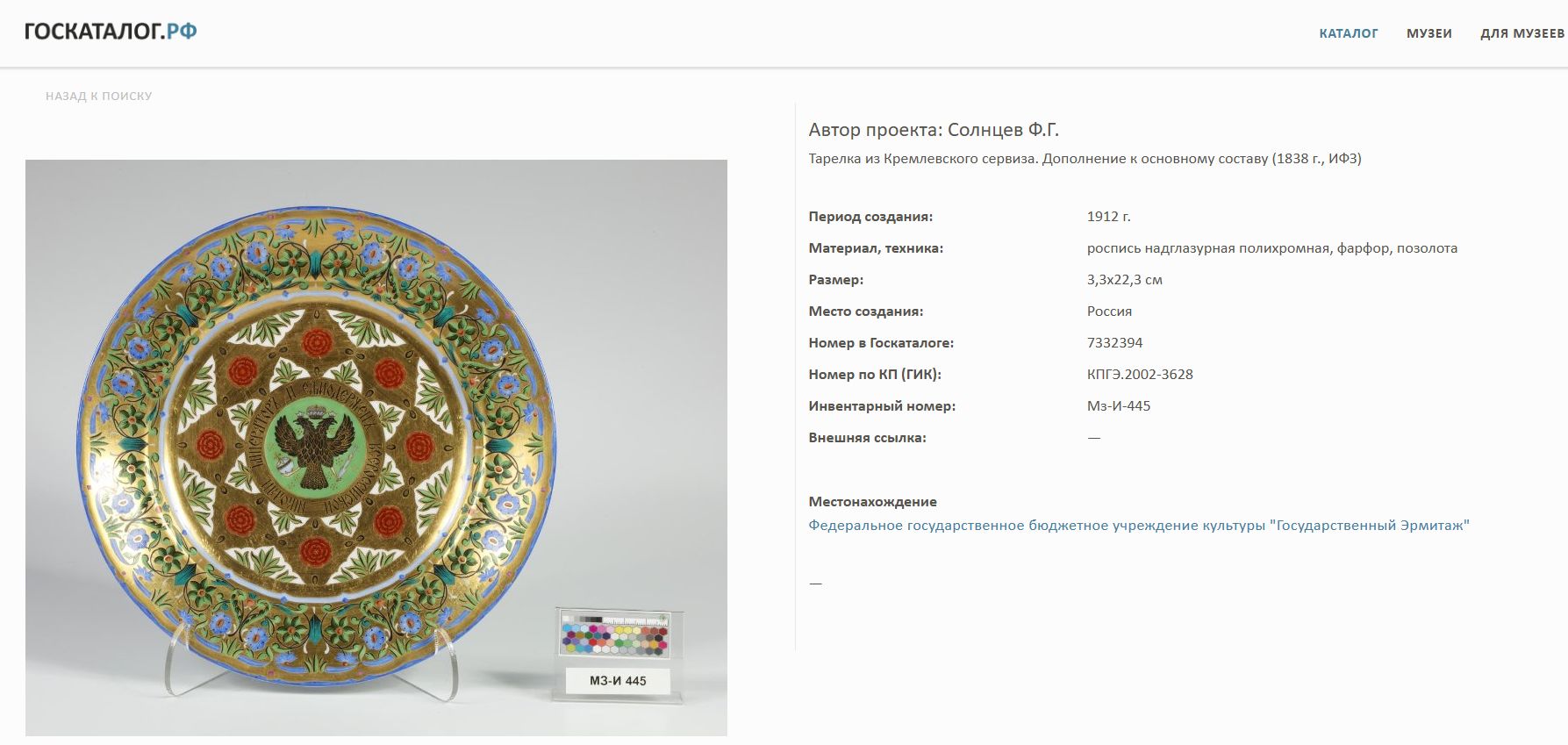The width and height of the screenshot is (1568, 745).
Task: Click the color calibration chart in the photo
Action: pyautogui.click(x=614, y=634)
